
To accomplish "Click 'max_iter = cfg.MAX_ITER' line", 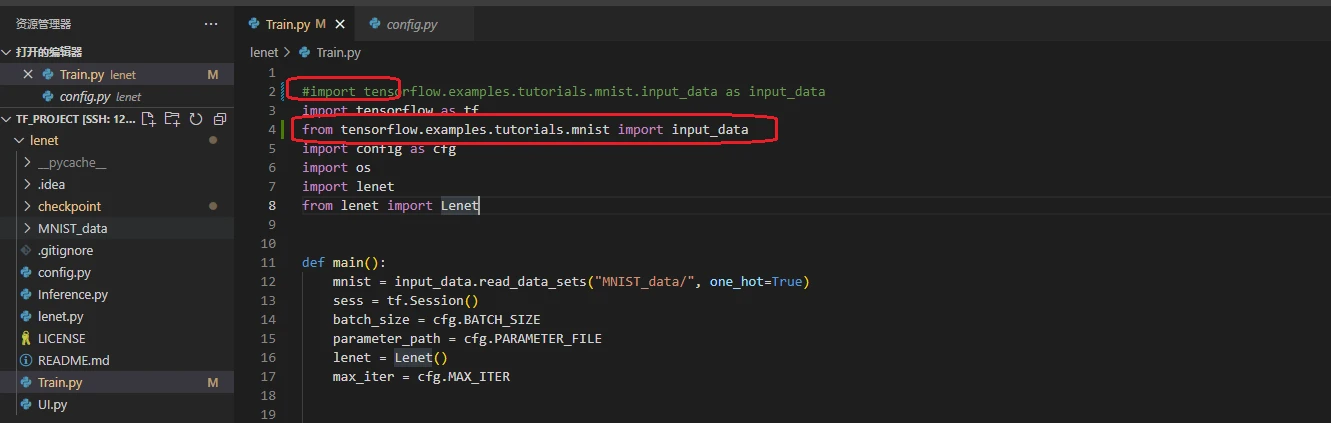I will pos(421,377).
